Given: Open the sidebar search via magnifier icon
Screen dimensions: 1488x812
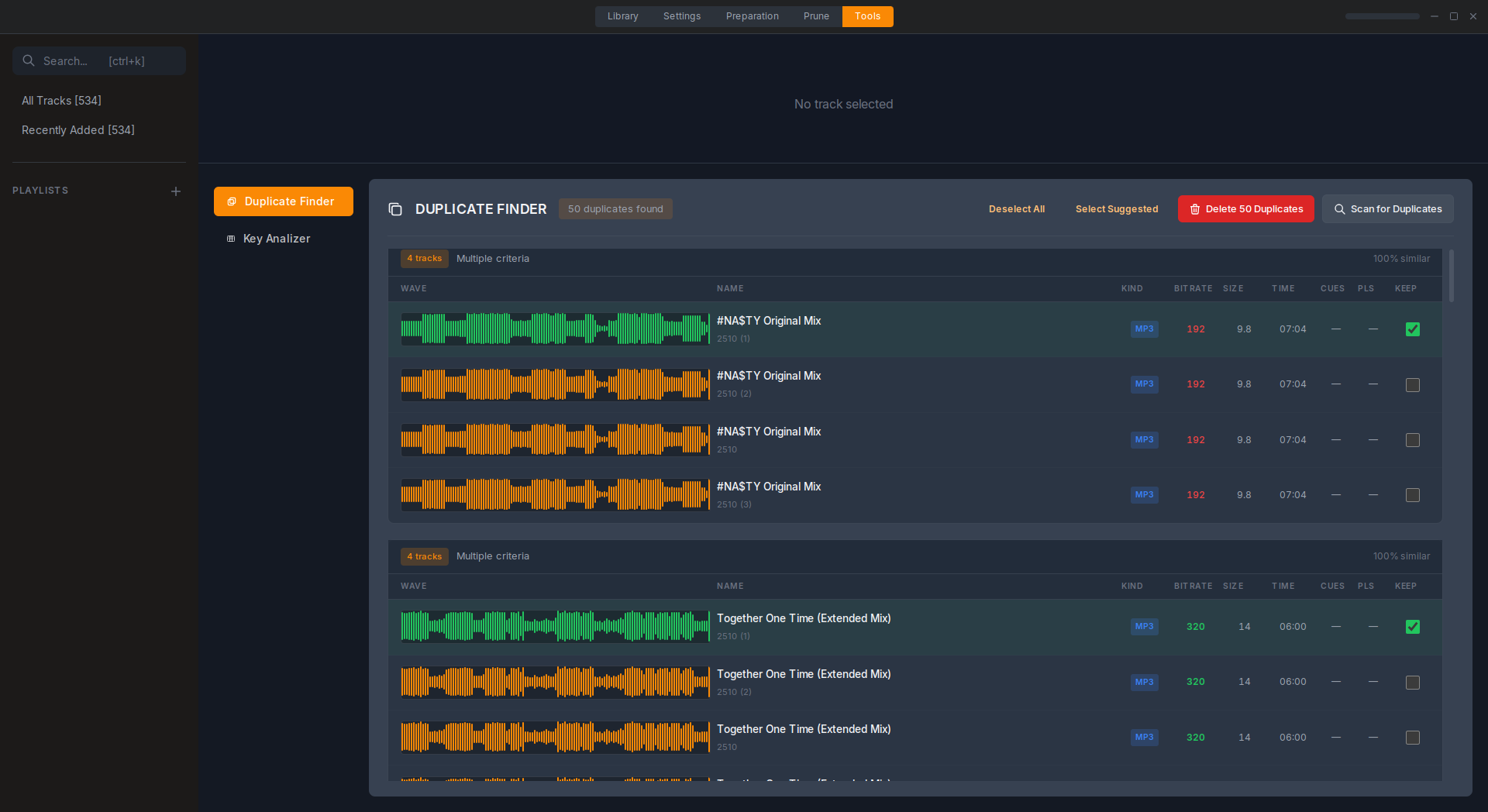Looking at the screenshot, I should [29, 60].
